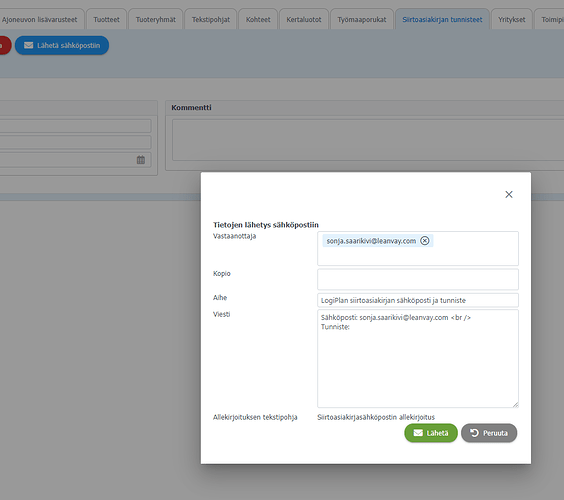Click the Lähetä sähköpostiin toolbar button

click(x=62, y=45)
